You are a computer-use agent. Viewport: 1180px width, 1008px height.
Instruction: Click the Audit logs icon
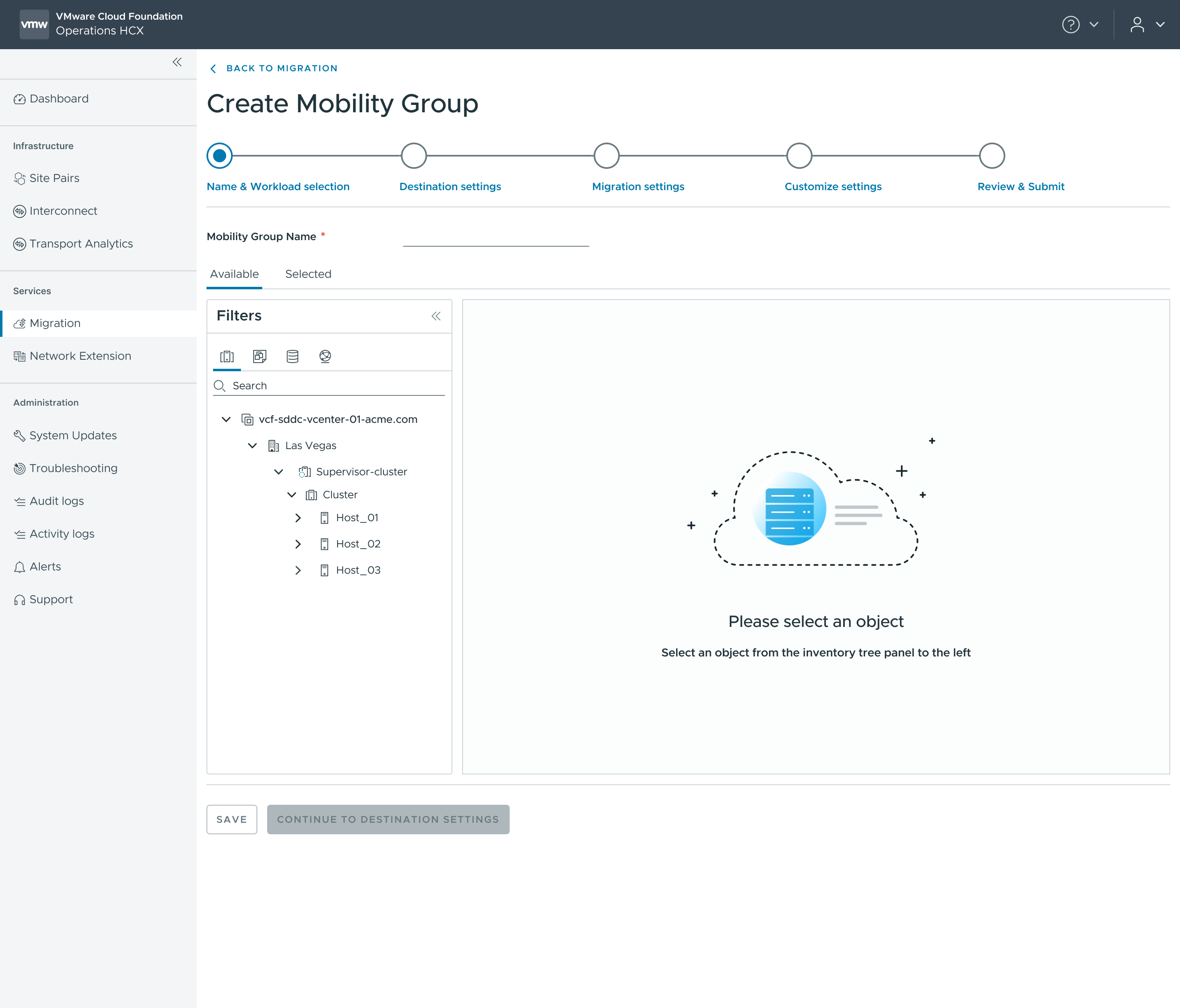(19, 502)
